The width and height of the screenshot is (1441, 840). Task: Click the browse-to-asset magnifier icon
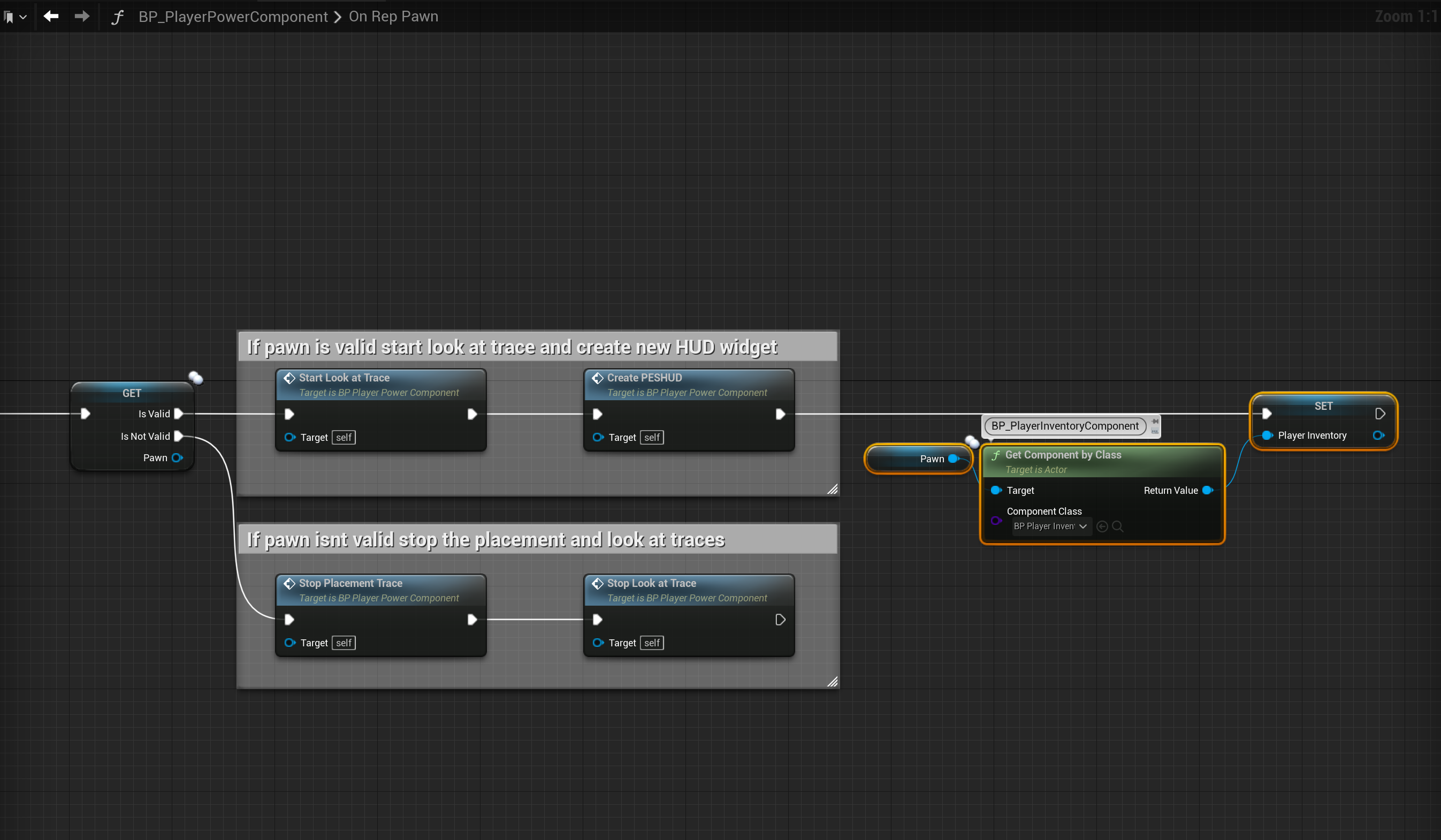point(1117,526)
